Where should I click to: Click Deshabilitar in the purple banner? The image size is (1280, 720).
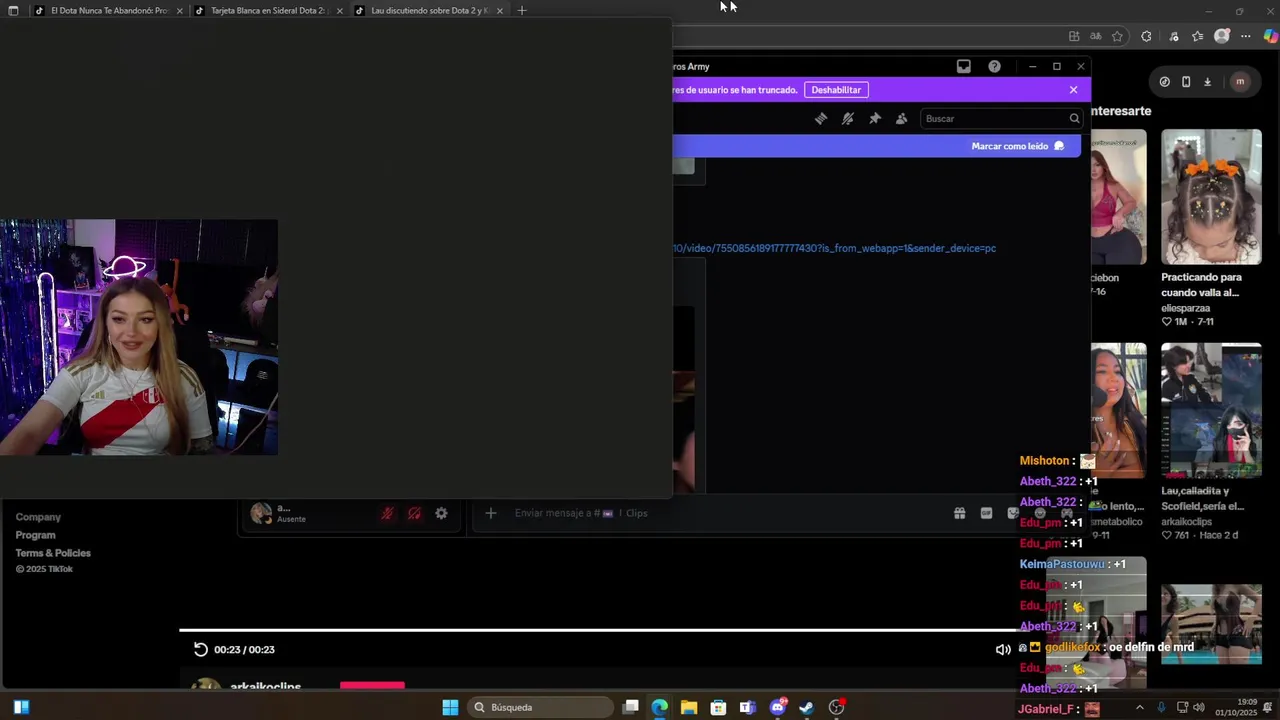836,90
